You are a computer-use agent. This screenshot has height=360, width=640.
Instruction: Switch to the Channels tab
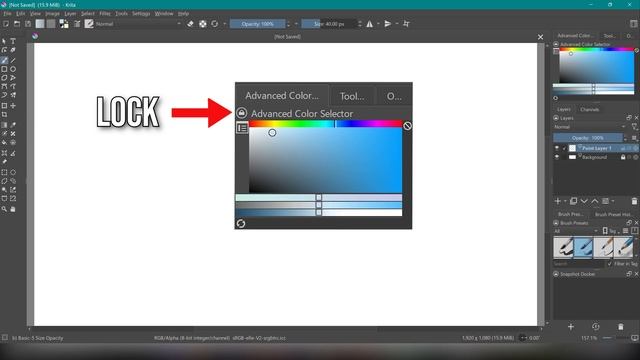[x=590, y=109]
